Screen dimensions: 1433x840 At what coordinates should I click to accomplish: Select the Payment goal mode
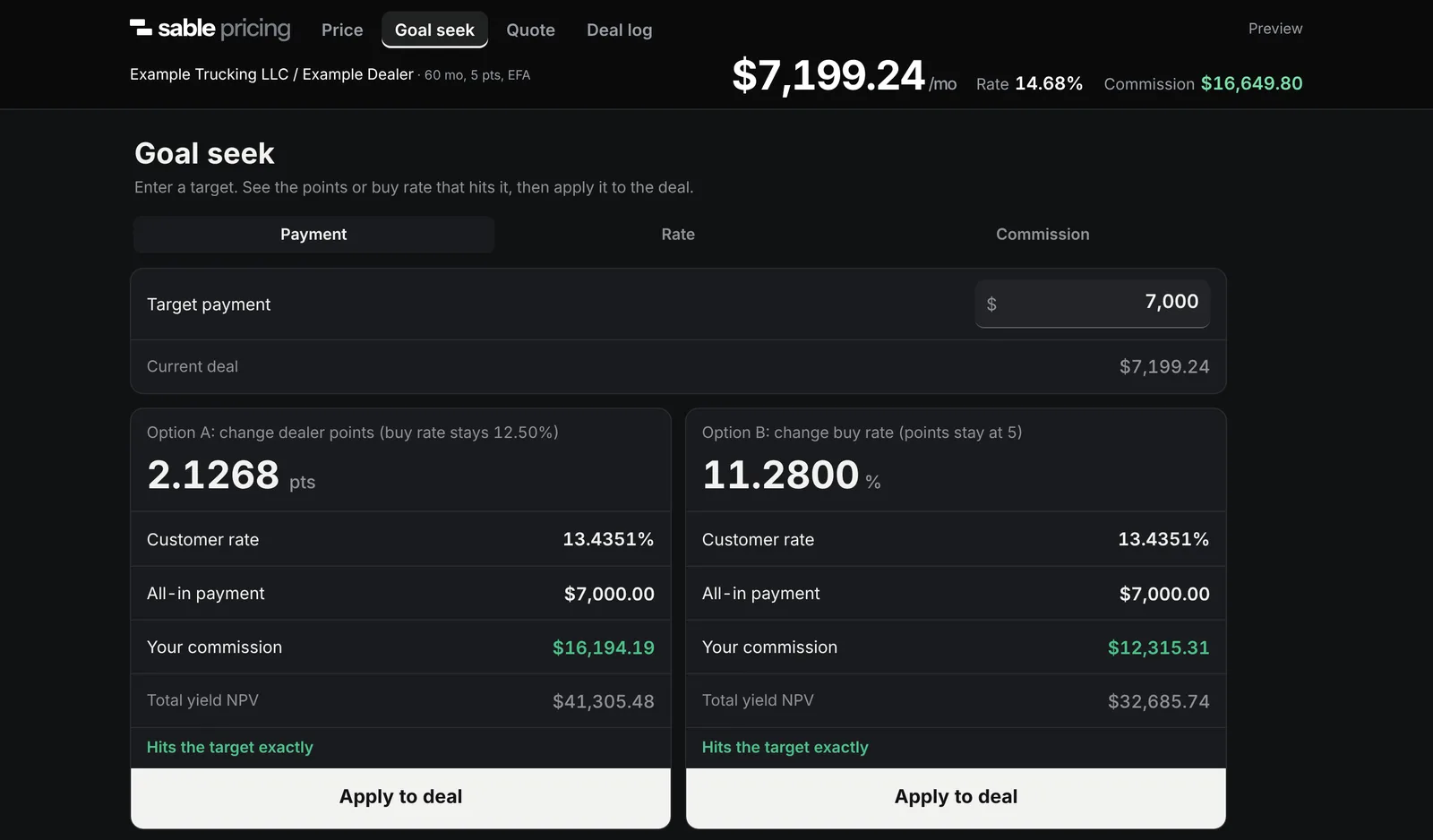313,234
